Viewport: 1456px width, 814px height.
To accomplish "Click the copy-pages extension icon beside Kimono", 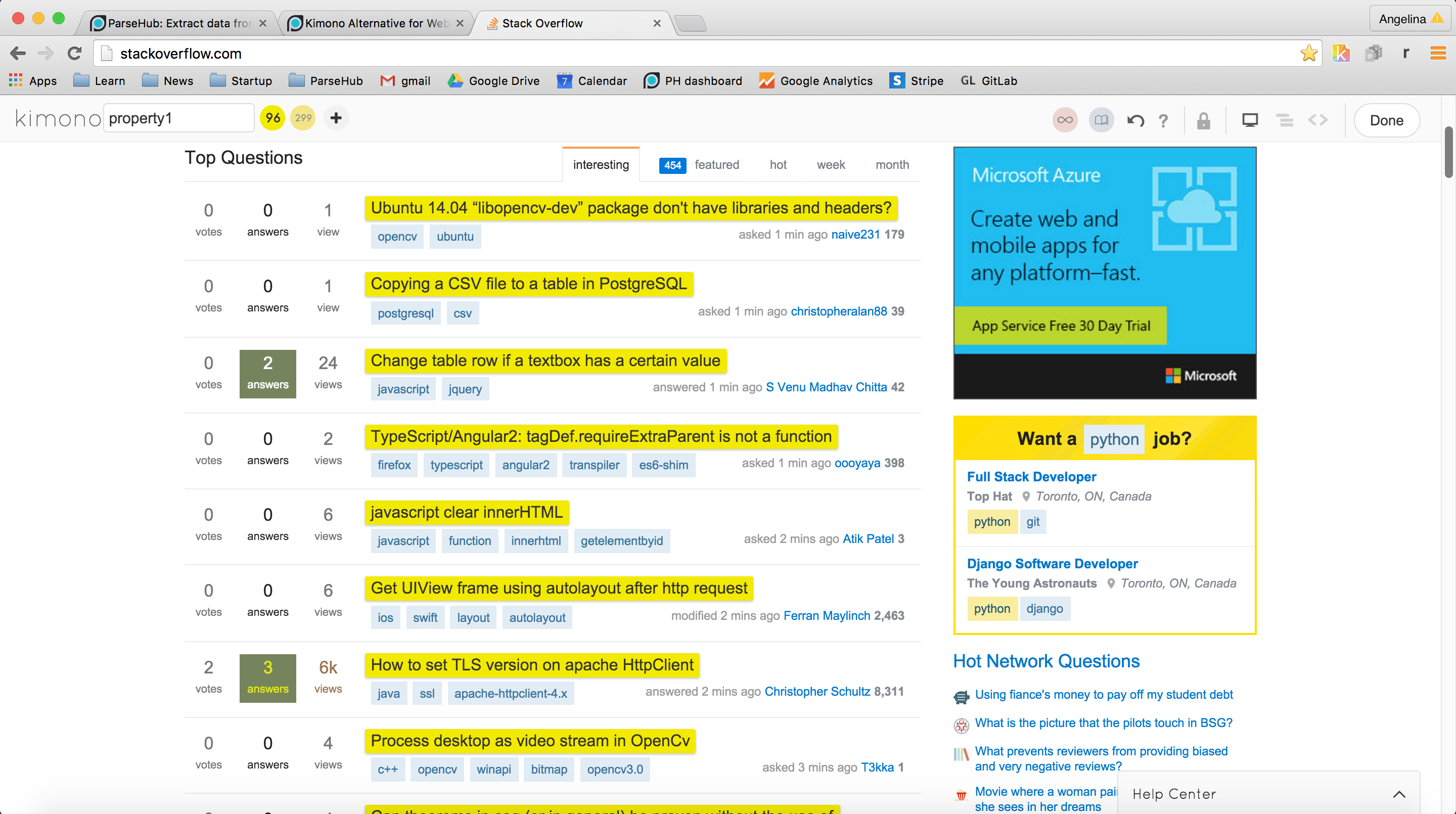I will point(1374,53).
